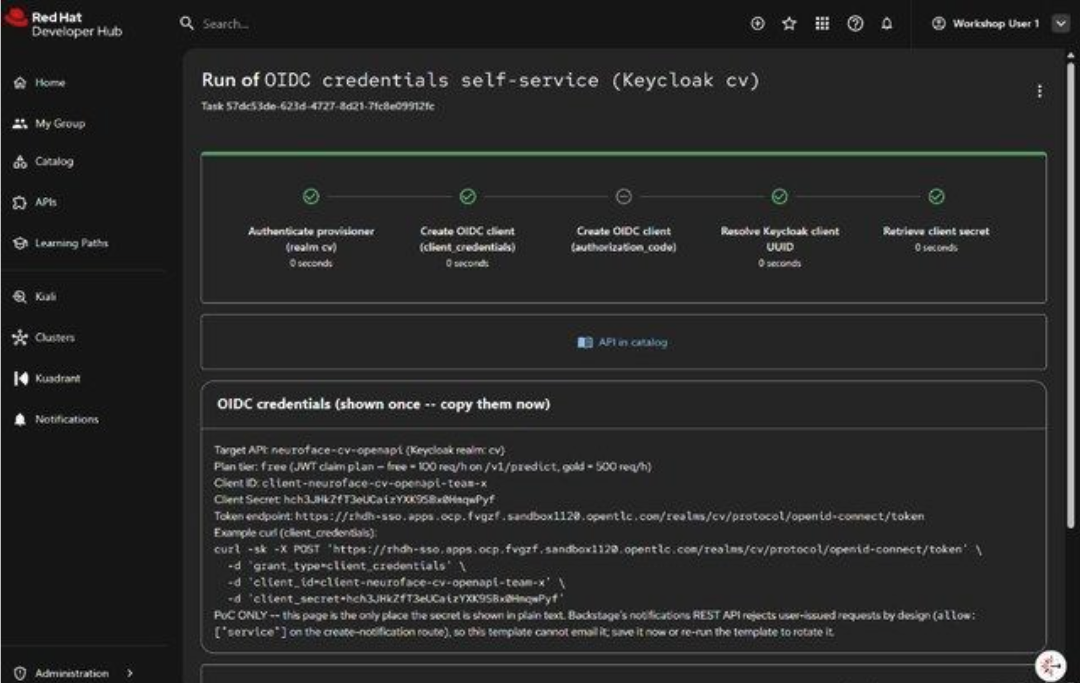Click the Red Hat Developer Hub logo

click(x=63, y=23)
